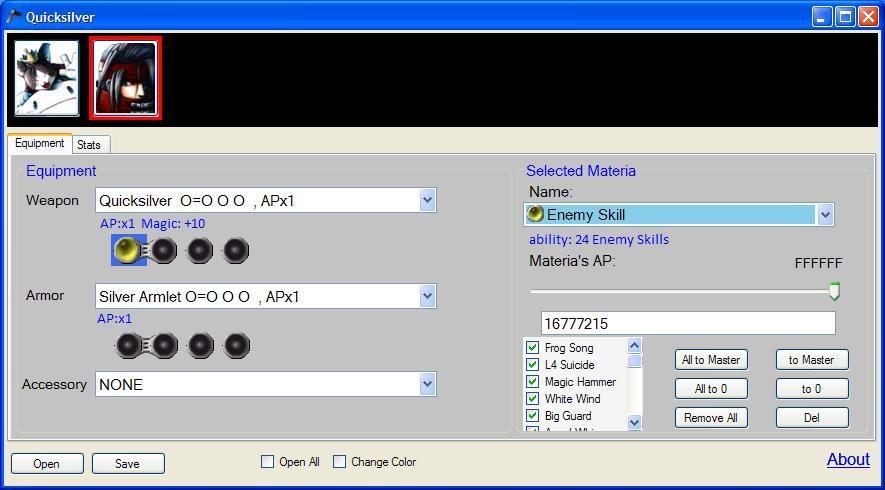Open the Accessory dropdown list
The image size is (885, 490).
pyautogui.click(x=427, y=384)
